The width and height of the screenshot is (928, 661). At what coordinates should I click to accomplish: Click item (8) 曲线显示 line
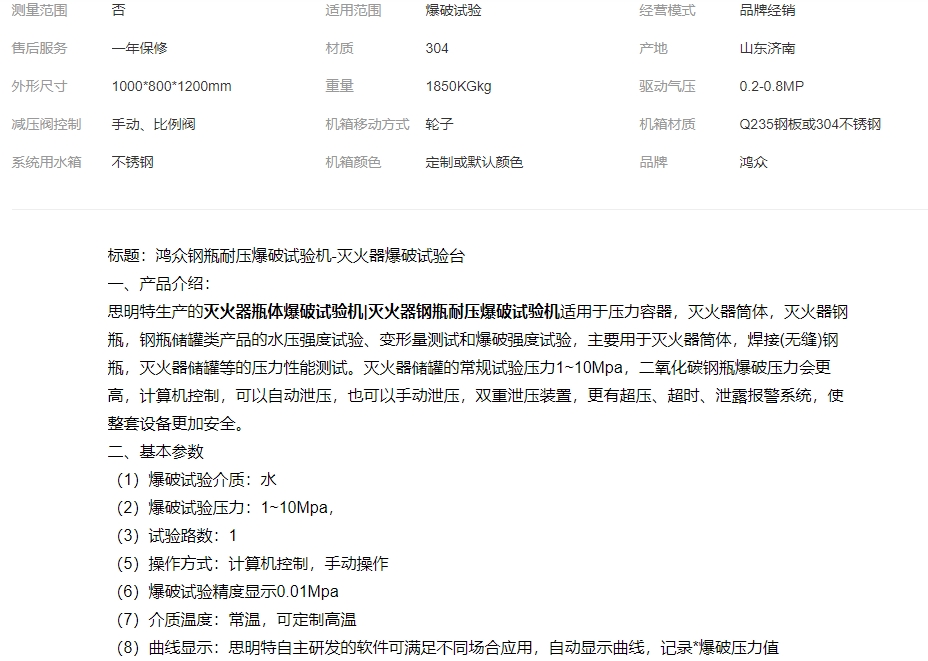pyautogui.click(x=447, y=647)
